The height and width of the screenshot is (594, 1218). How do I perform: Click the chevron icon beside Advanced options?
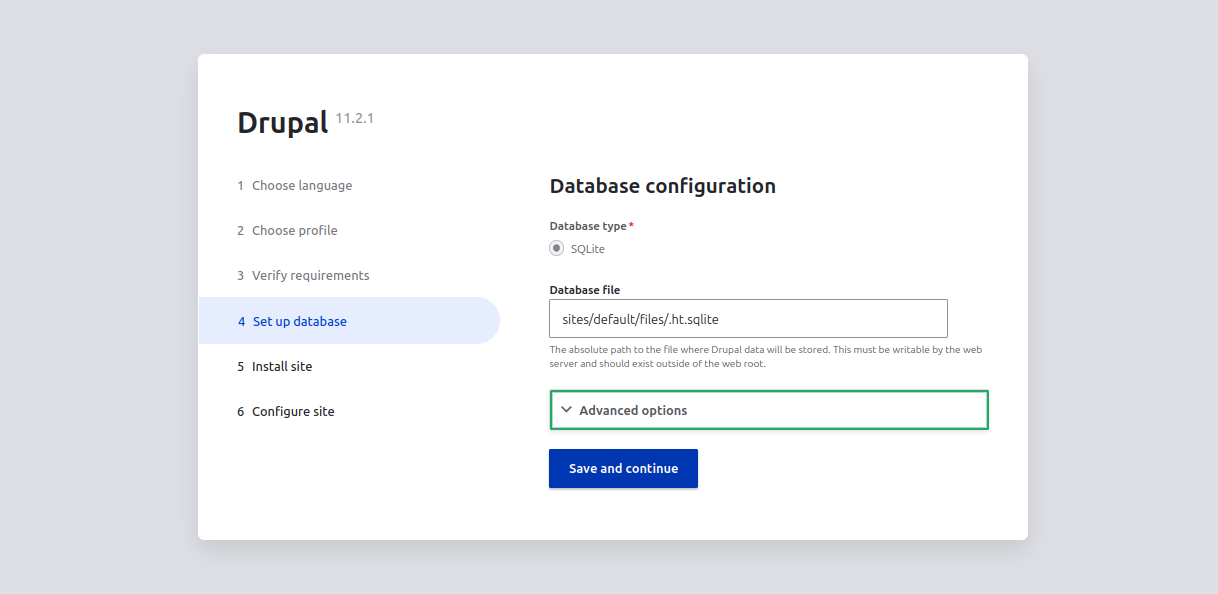pos(566,410)
